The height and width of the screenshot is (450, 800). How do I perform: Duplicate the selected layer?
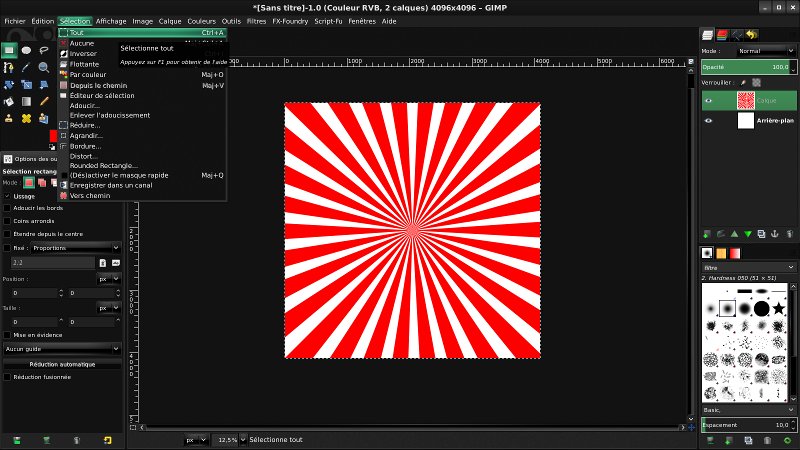pos(761,234)
